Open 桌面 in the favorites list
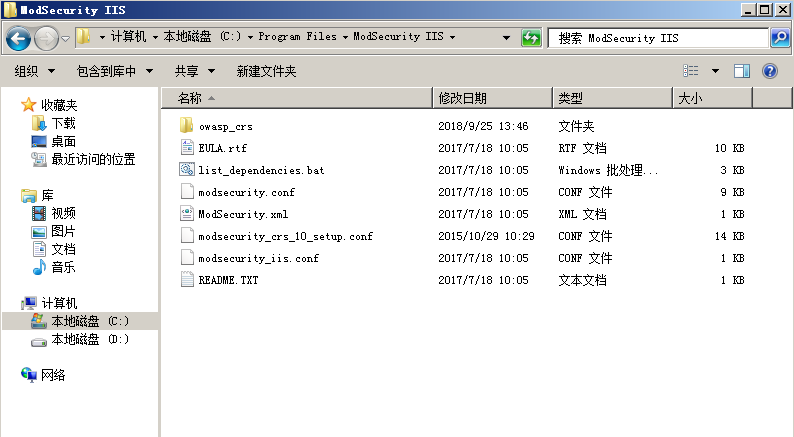794x437 pixels. coord(63,141)
